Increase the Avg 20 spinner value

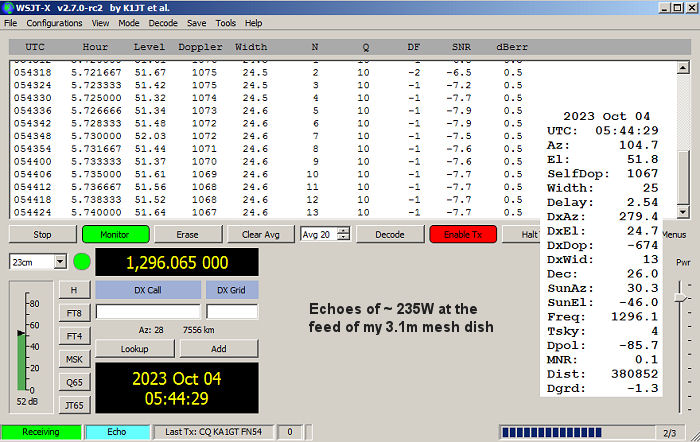[x=343, y=230]
